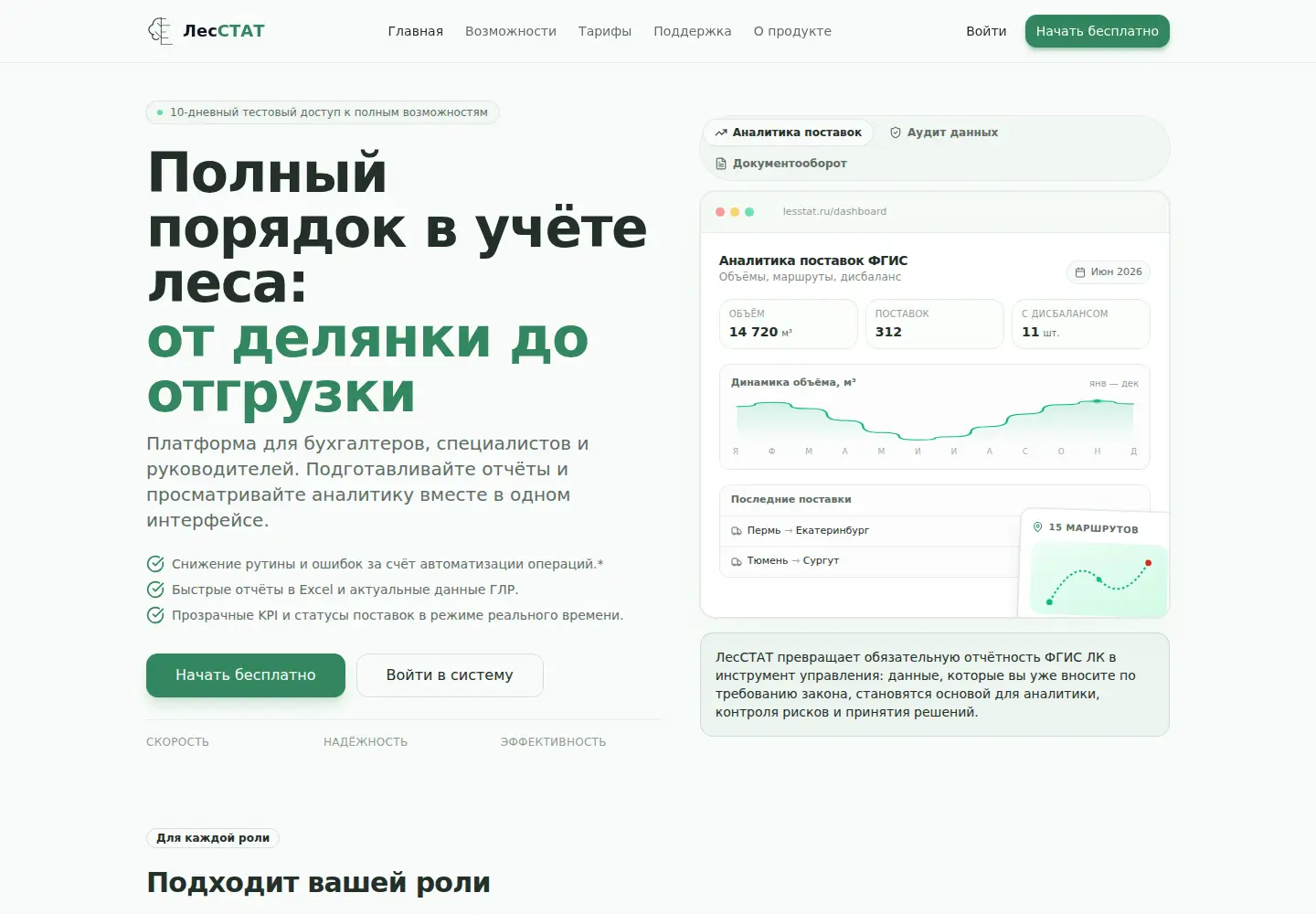1316x914 pixels.
Task: Click the СКОРОСТЬ label
Action: 177,742
